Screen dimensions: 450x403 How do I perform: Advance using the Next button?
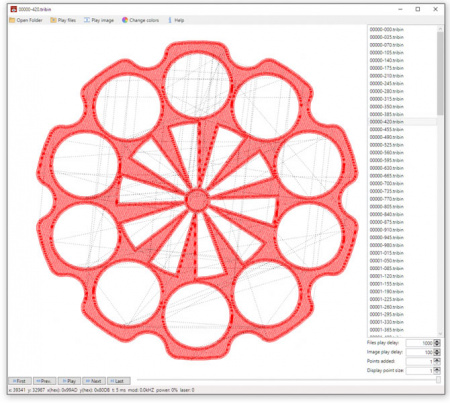pos(94,381)
